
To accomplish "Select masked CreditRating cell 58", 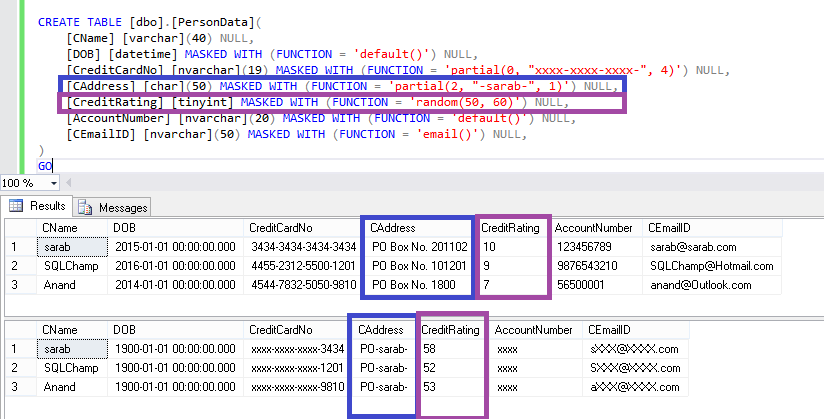I will tap(452, 349).
